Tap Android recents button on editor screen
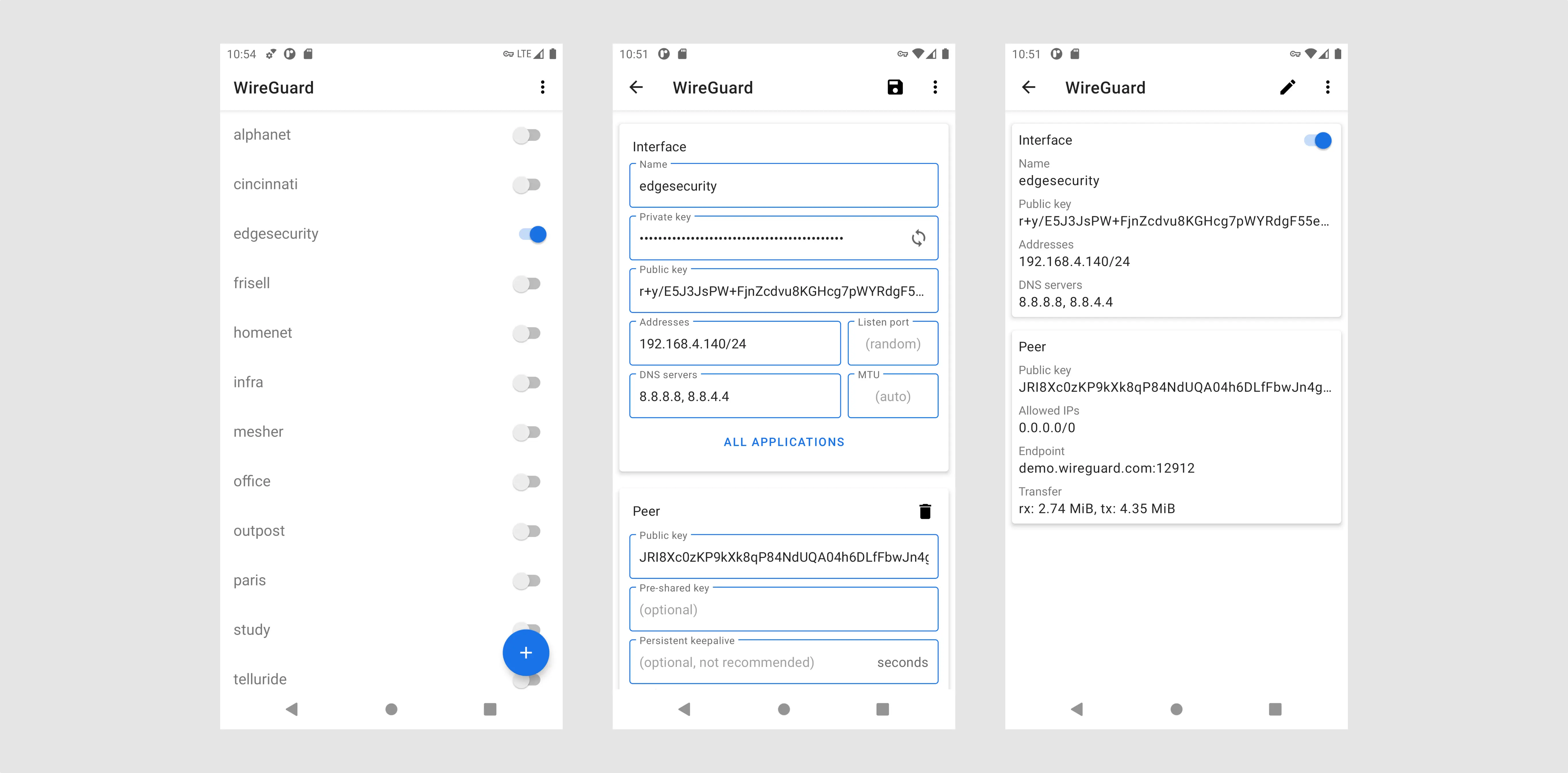The width and height of the screenshot is (1568, 773). pos(883,709)
